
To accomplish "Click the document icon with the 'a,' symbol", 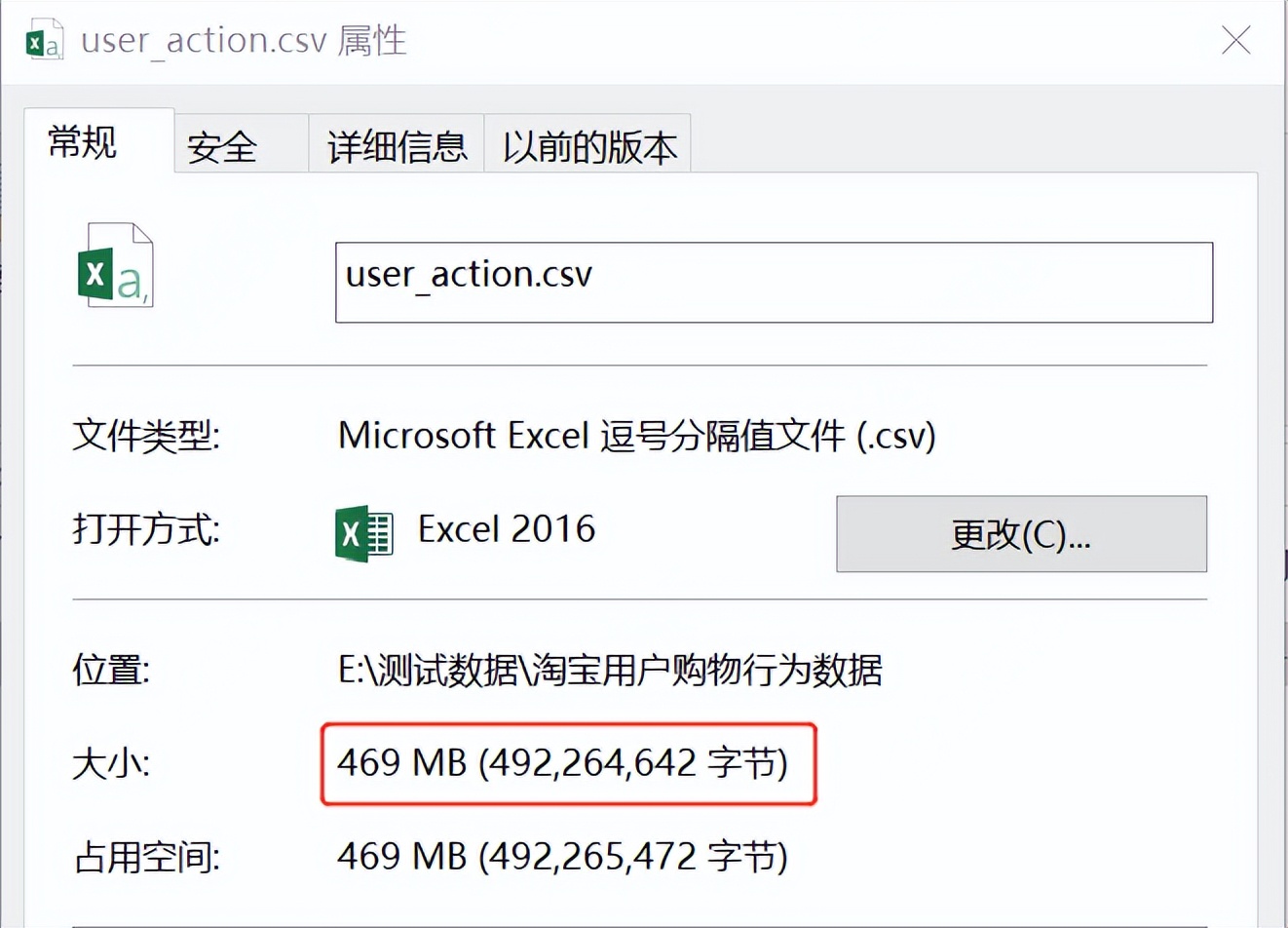I will point(114,265).
